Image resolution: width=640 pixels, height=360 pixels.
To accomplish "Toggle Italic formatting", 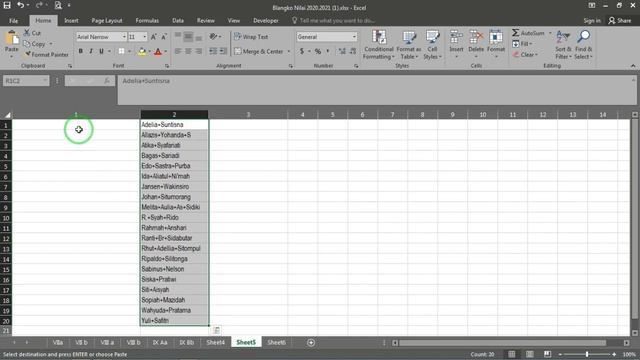I will pos(91,51).
